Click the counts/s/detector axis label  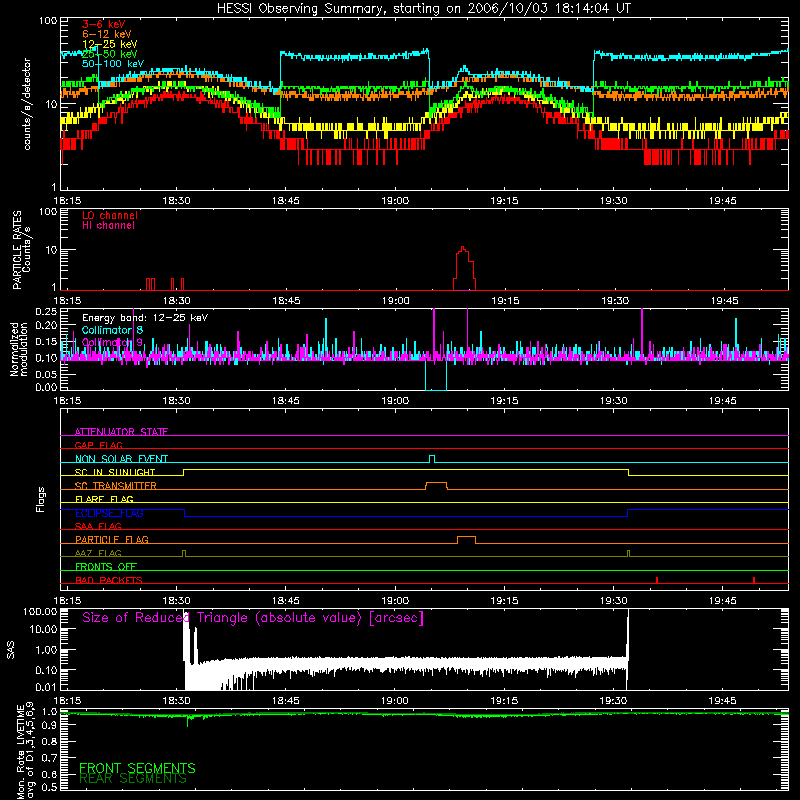27,104
